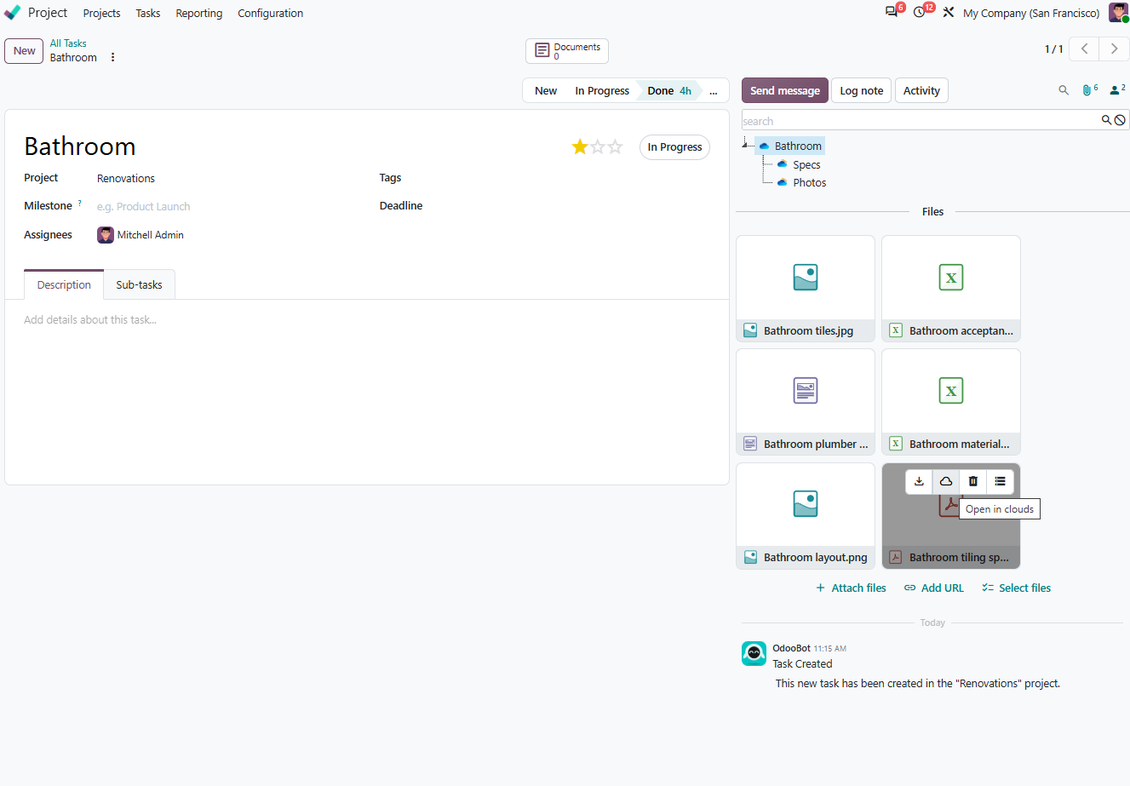1130x786 pixels.
Task: Open Bathroom layout.png thumbnail
Action: pos(806,515)
